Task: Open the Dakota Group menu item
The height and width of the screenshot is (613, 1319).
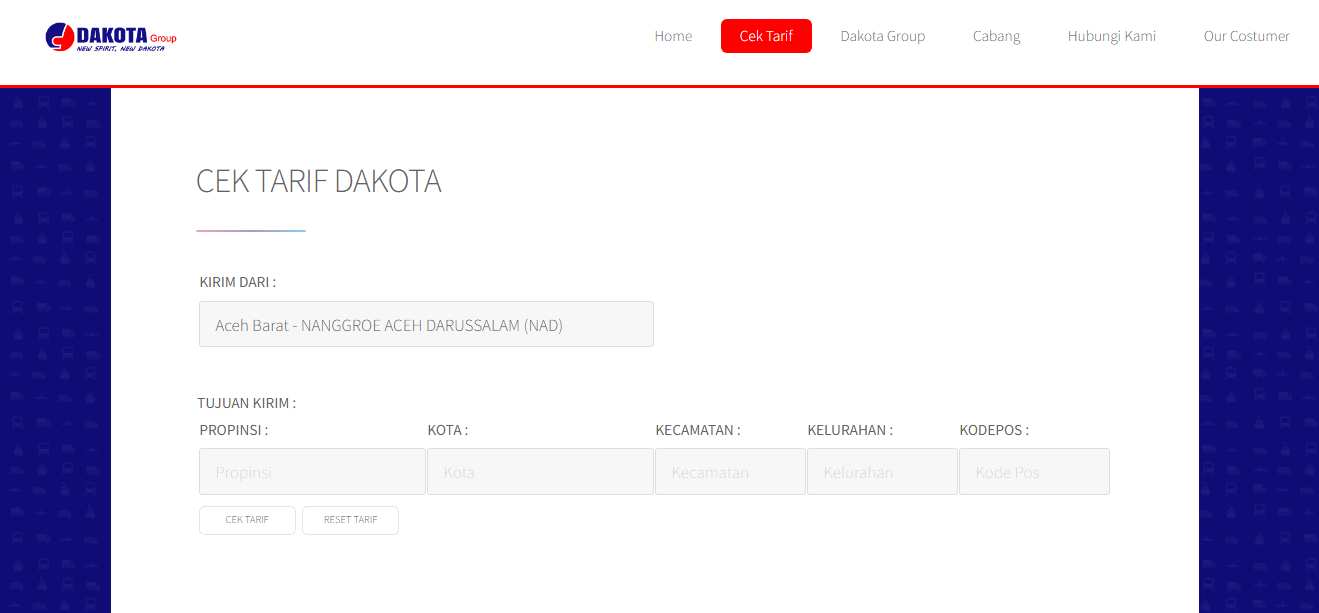Action: (882, 36)
